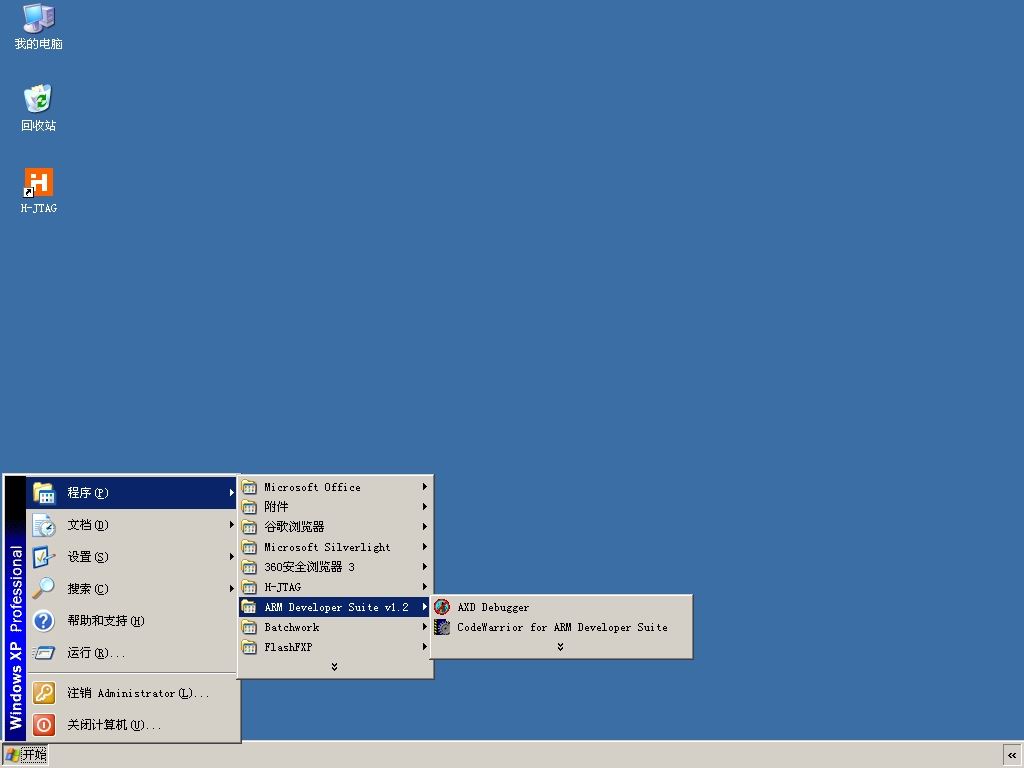Choose 关闭计算机(U)...
The height and width of the screenshot is (768, 1024).
pos(132,725)
